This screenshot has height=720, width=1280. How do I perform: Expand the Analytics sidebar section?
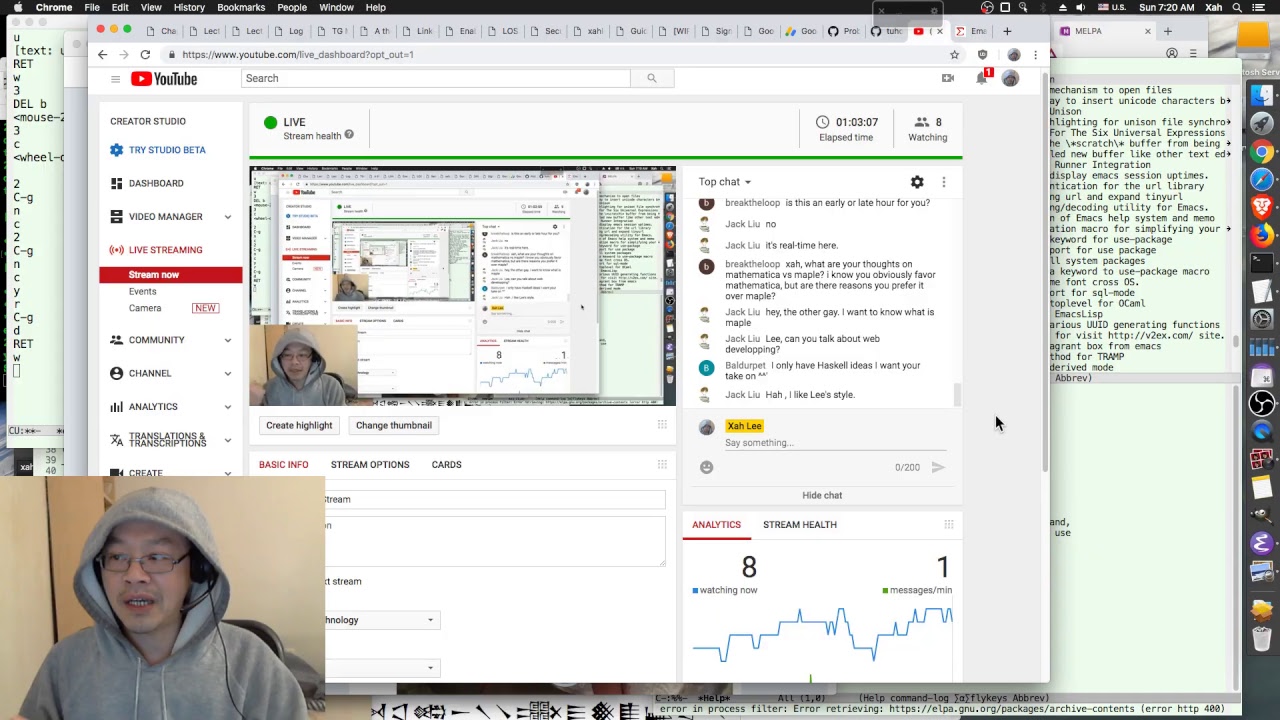tap(227, 407)
